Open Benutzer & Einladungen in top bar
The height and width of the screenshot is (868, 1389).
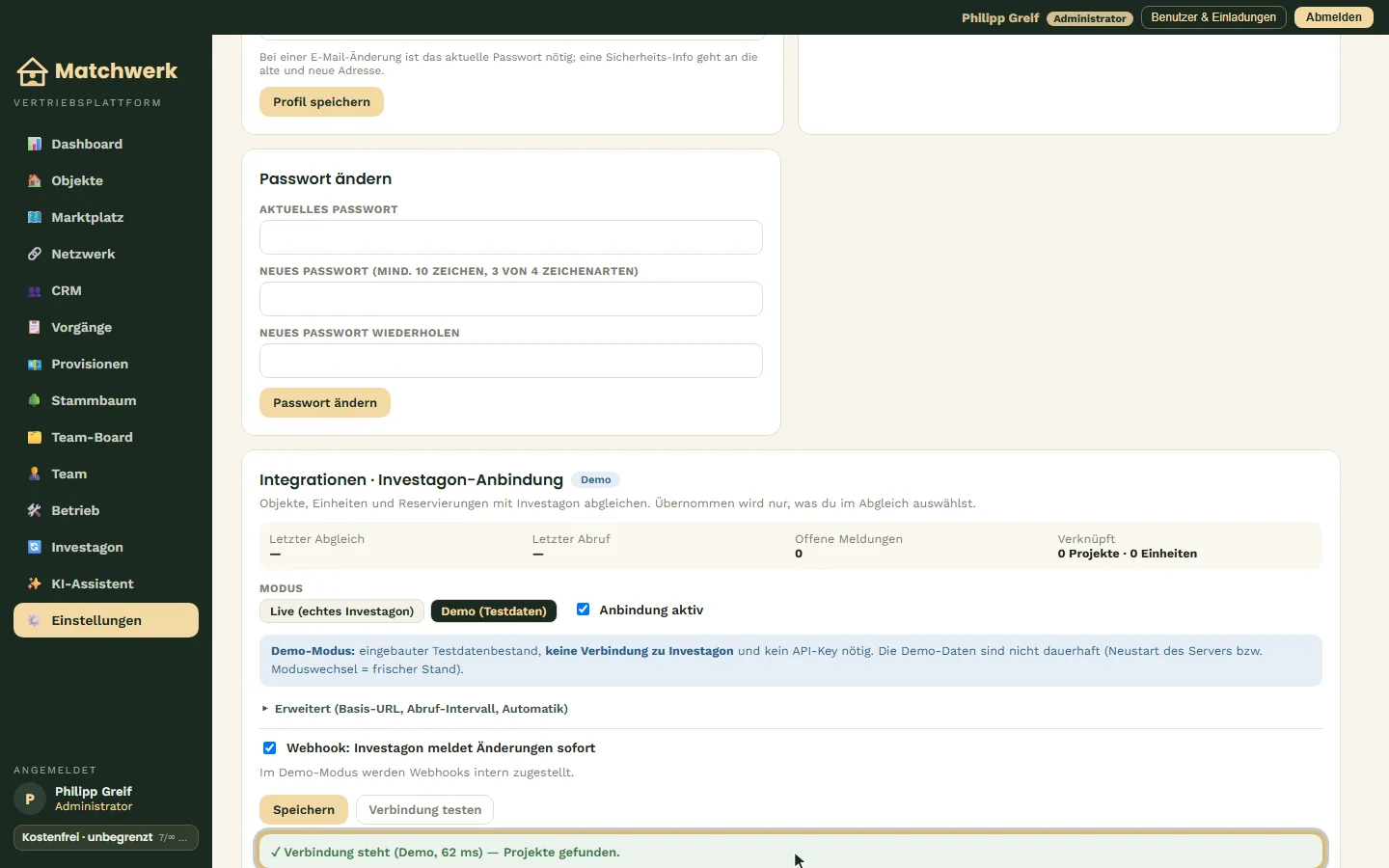tap(1213, 17)
